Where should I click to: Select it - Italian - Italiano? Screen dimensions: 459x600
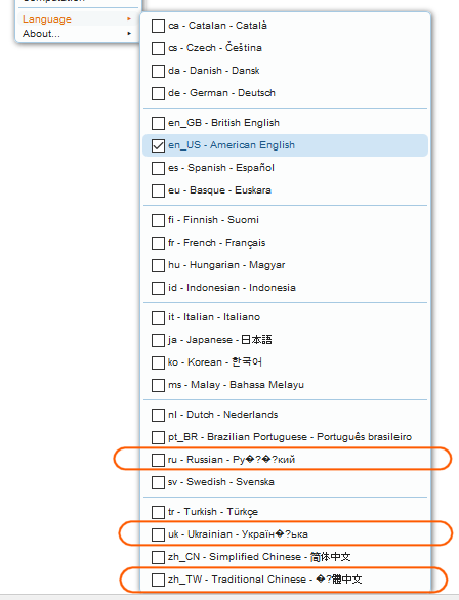(285, 317)
